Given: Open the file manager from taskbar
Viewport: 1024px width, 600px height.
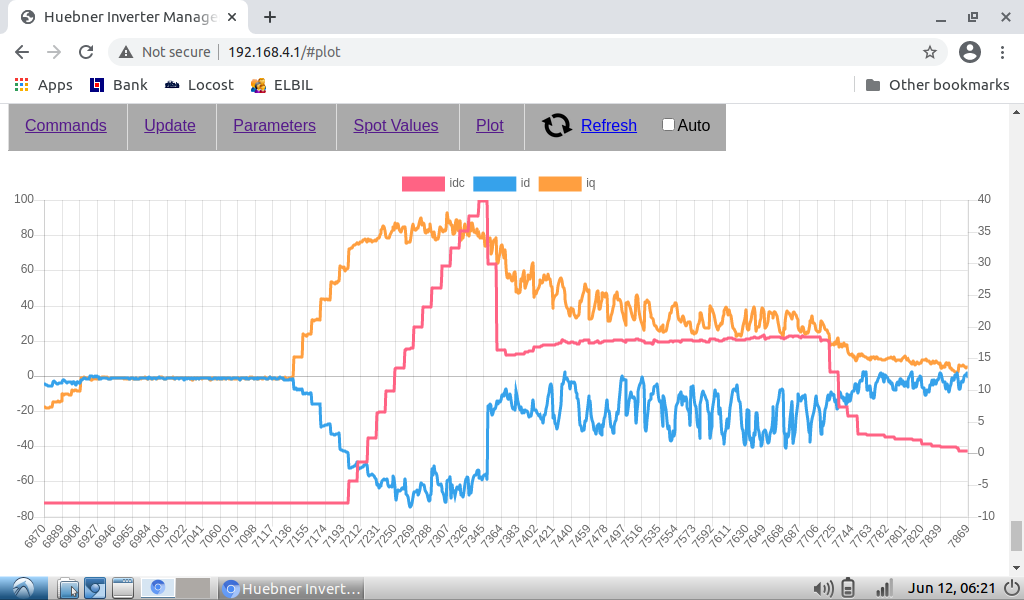Looking at the screenshot, I should coord(68,588).
